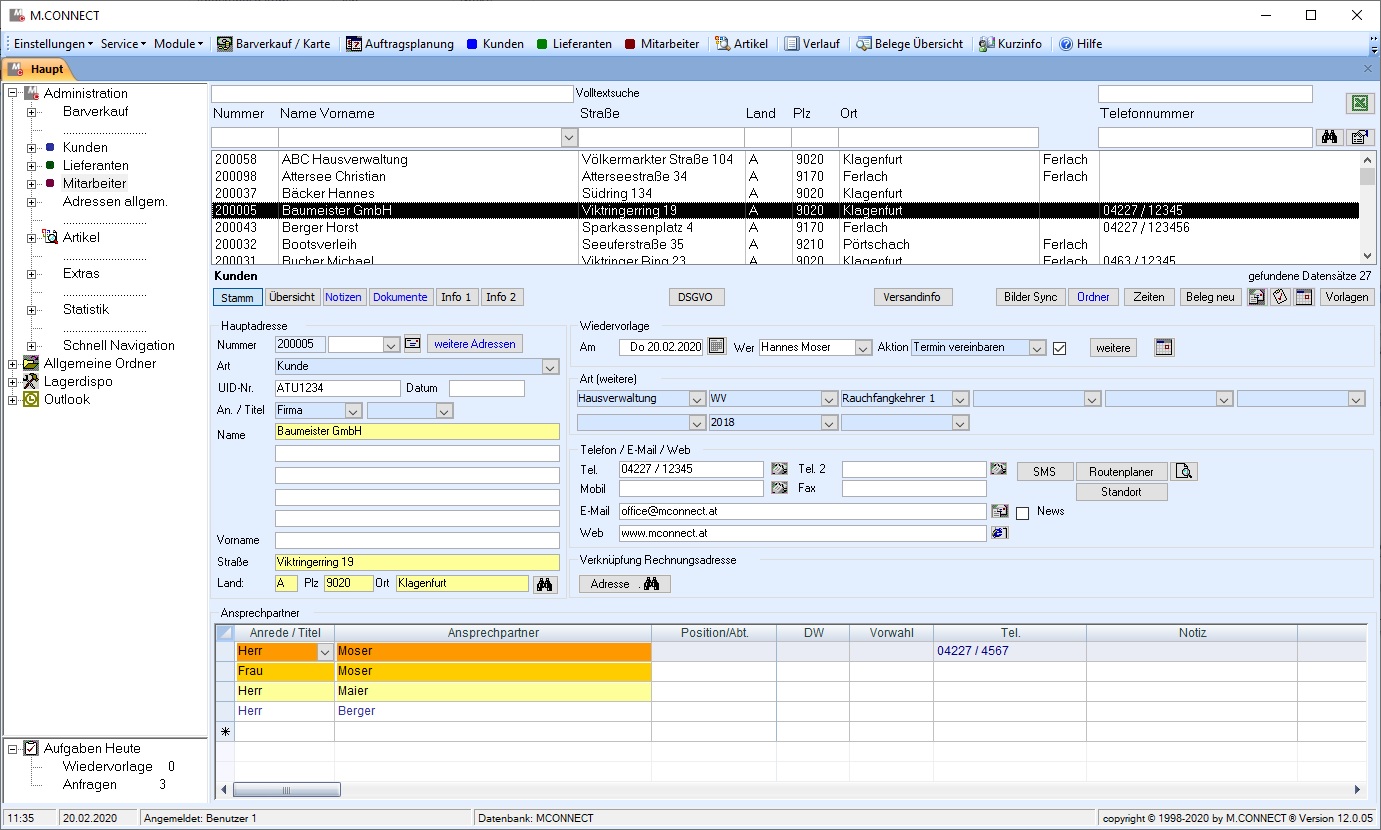Uncheck the checkbox next to Aktion dropdown
Screen dimensions: 1381x830
[x=1060, y=348]
